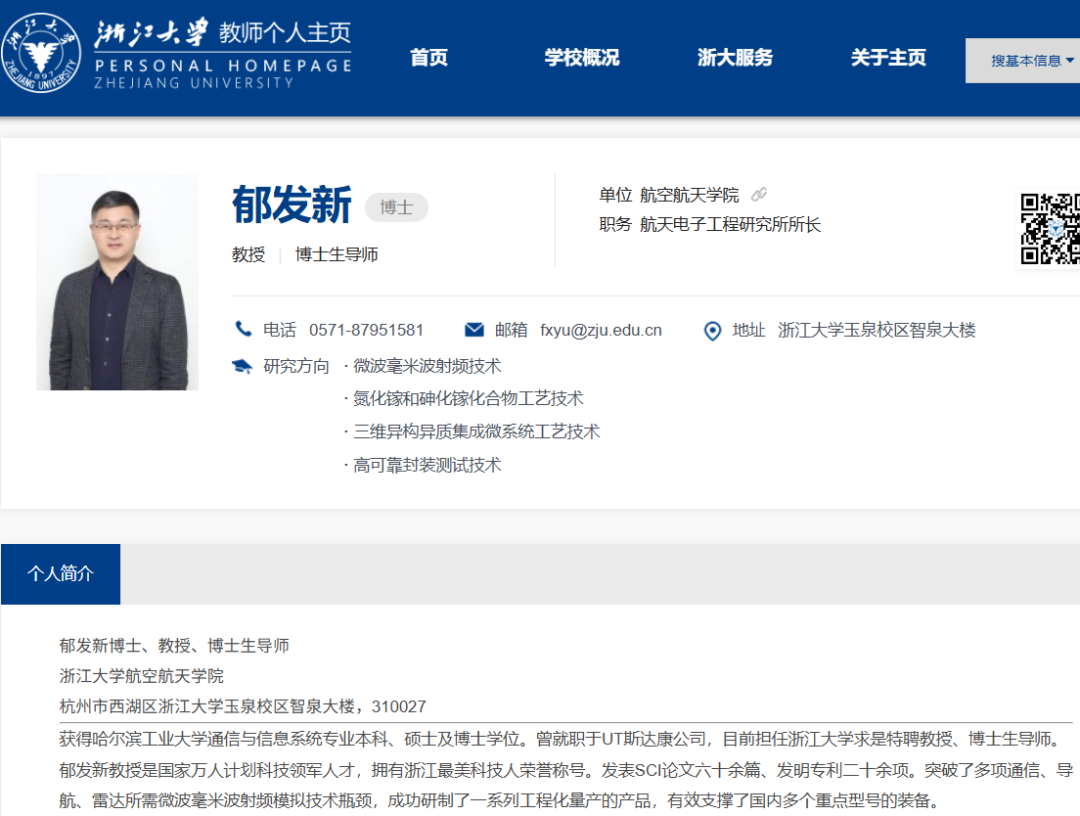Image resolution: width=1080 pixels, height=816 pixels.
Task: Click the phone icon next to 电话
Action: [243, 329]
